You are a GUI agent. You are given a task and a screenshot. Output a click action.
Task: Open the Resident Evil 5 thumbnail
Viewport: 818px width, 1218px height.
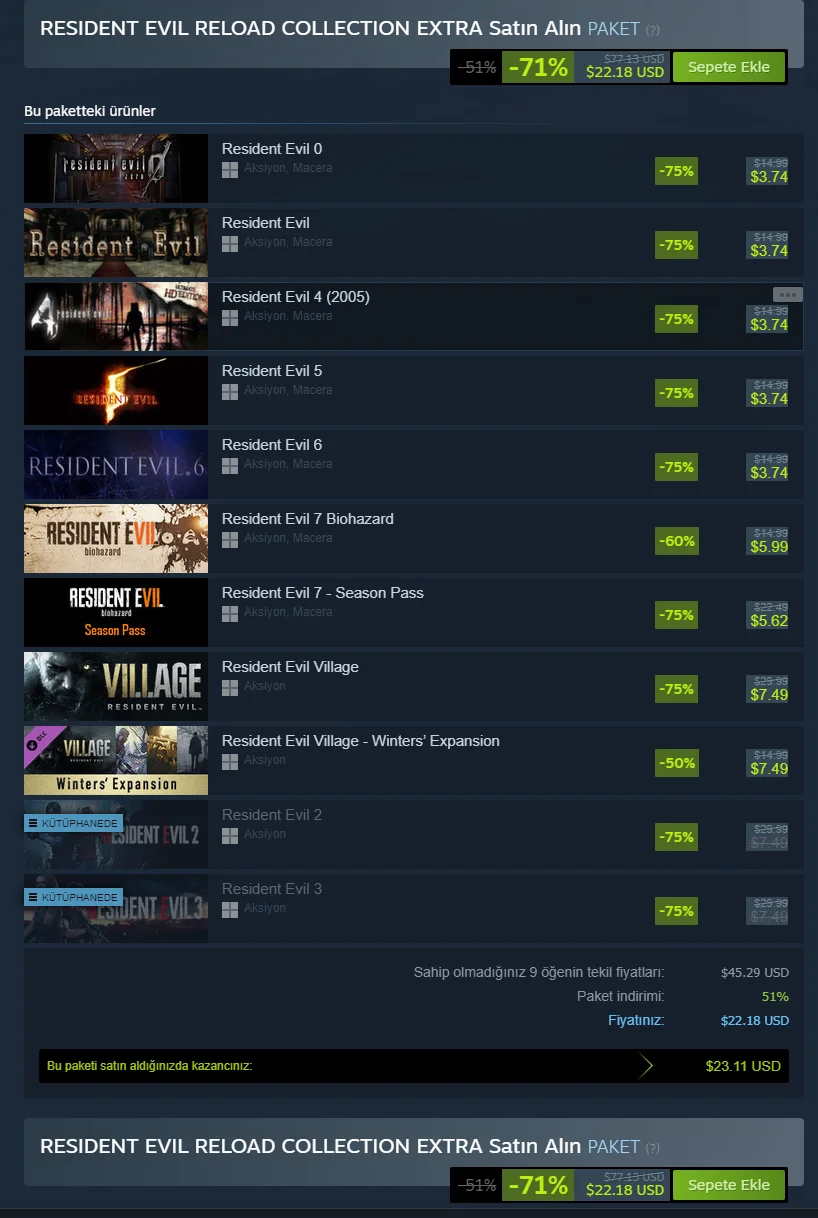pyautogui.click(x=116, y=390)
